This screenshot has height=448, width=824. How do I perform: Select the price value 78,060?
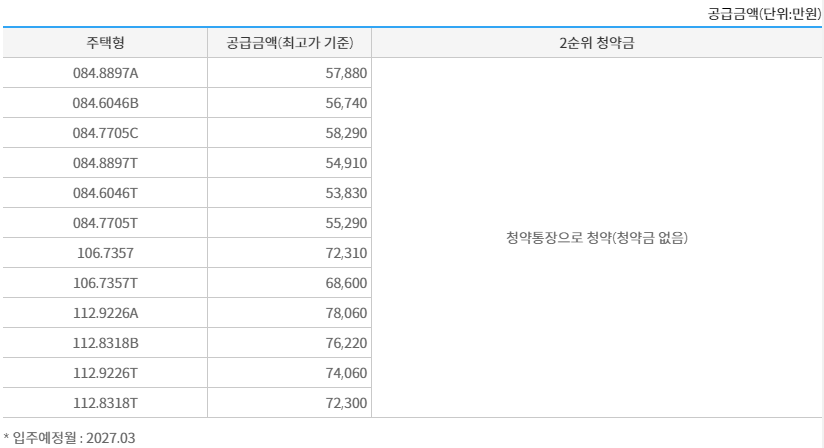346,312
